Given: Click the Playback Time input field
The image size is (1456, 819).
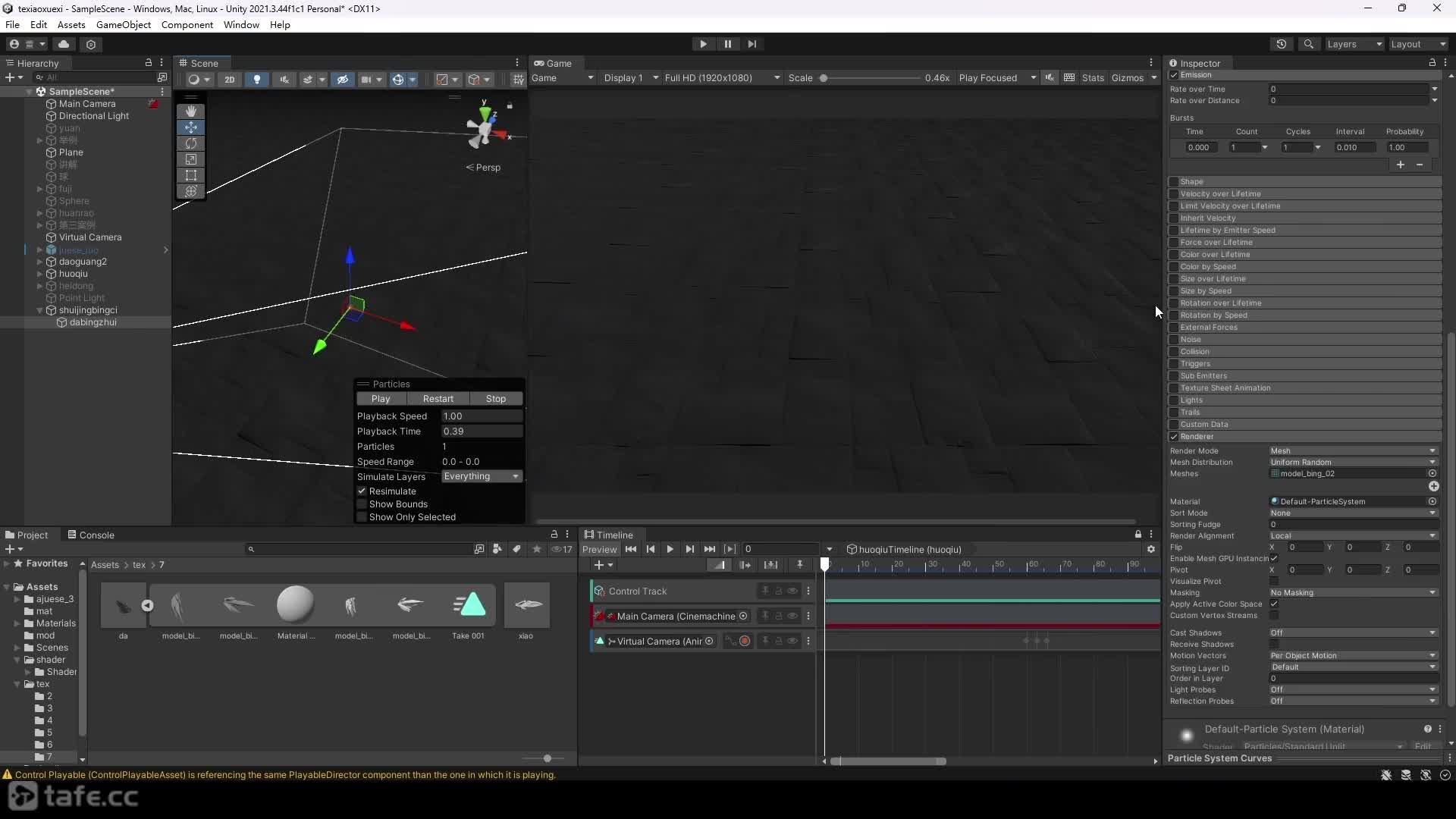Looking at the screenshot, I should click(x=482, y=431).
